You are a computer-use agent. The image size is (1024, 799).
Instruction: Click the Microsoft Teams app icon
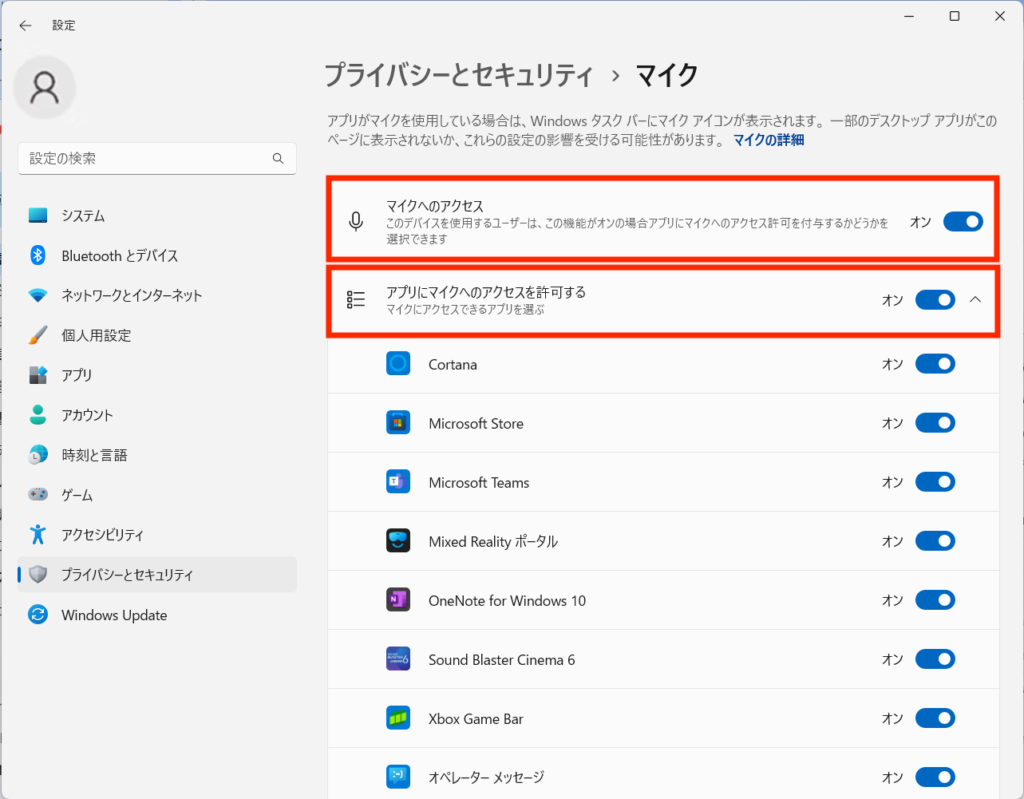pos(398,482)
